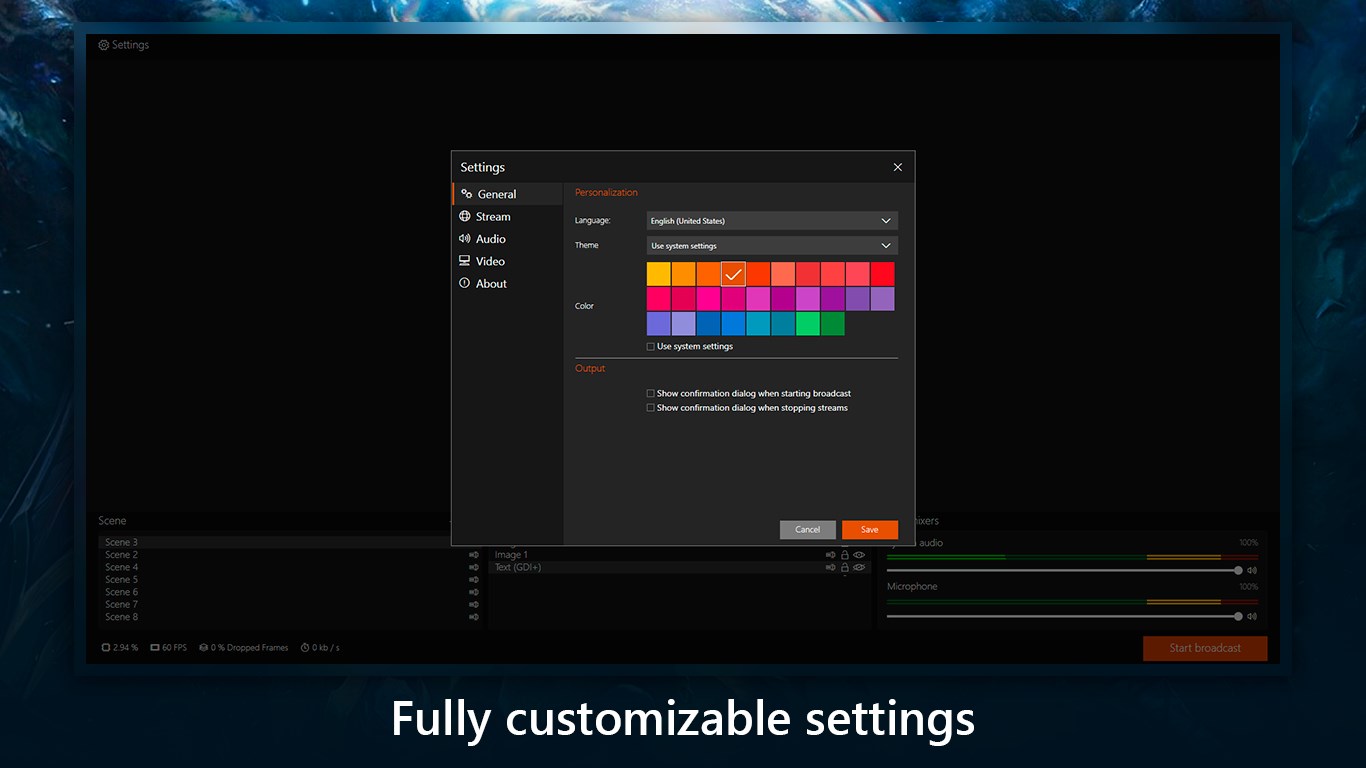Image resolution: width=1366 pixels, height=768 pixels.
Task: Mute the Microphone mixer channel
Action: click(1252, 617)
